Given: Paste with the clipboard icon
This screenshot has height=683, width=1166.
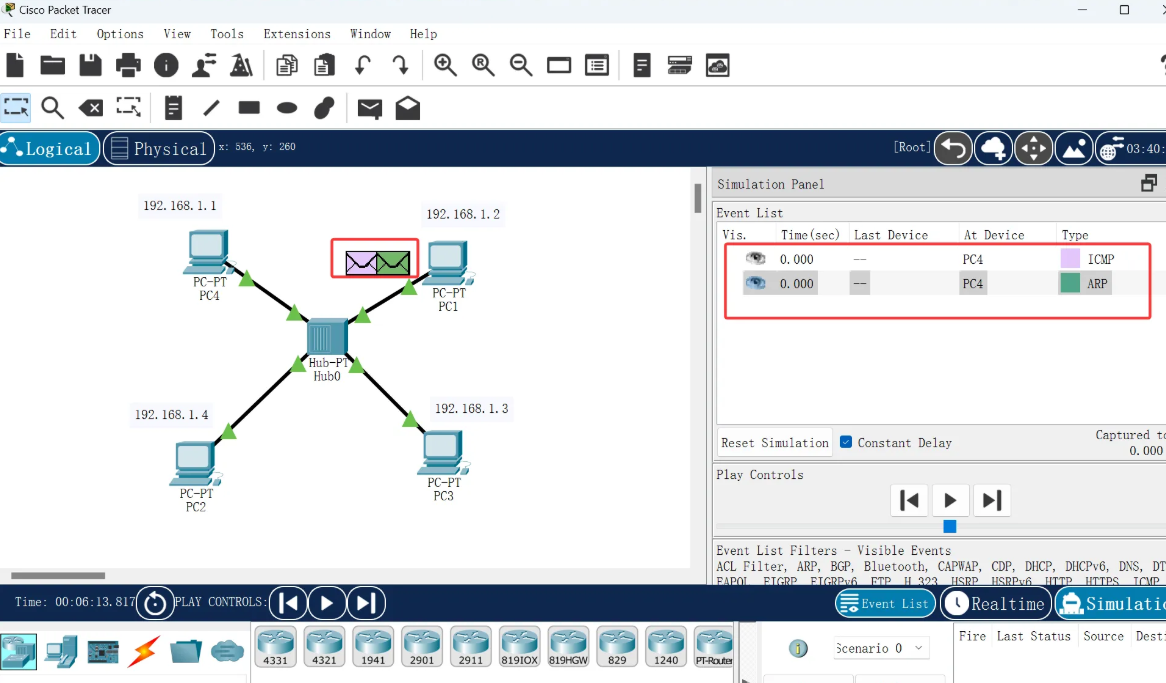Looking at the screenshot, I should click(x=324, y=65).
